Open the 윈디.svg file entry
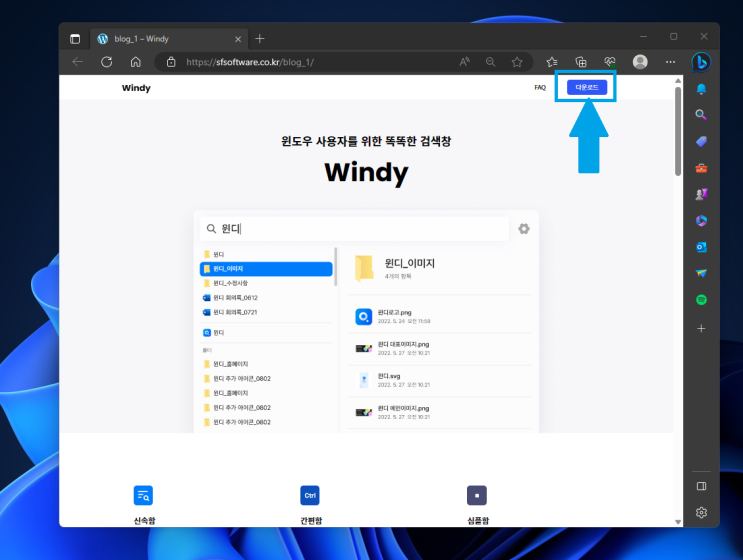 438,380
